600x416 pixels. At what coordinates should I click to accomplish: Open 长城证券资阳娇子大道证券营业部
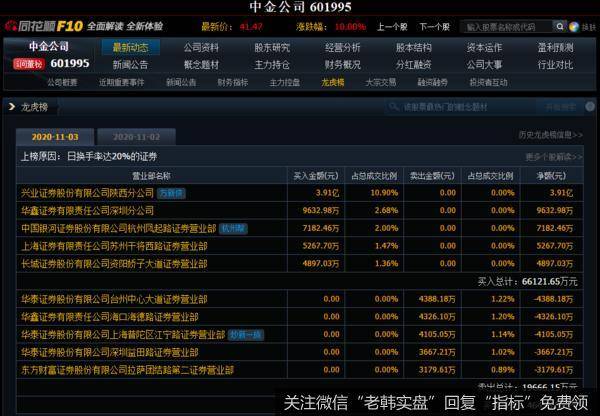point(114,264)
